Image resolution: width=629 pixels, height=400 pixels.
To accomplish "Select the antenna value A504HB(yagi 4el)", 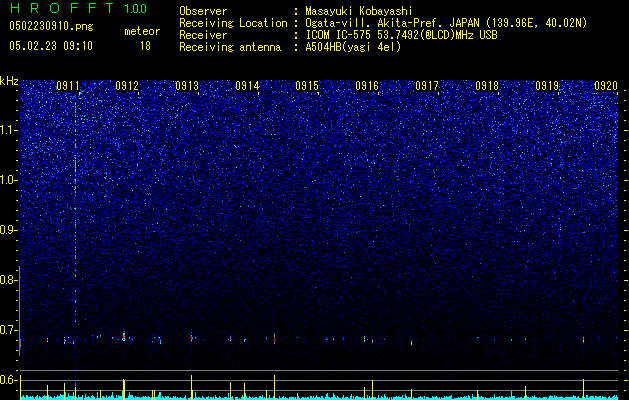I will pyautogui.click(x=353, y=47).
